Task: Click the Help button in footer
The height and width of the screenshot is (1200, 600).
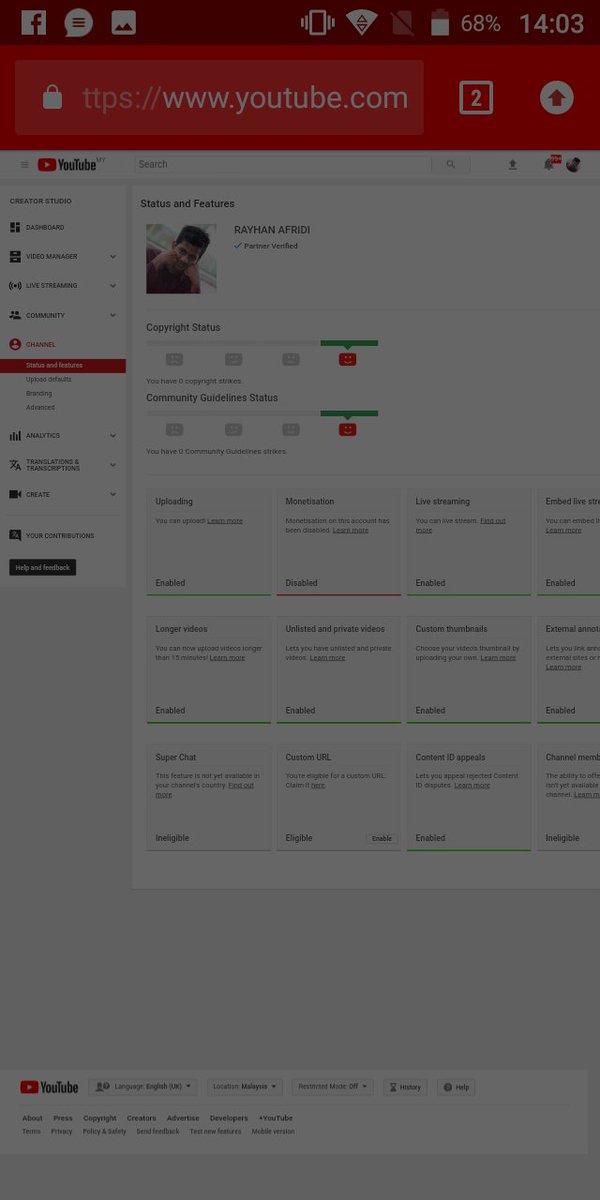Action: point(456,1087)
